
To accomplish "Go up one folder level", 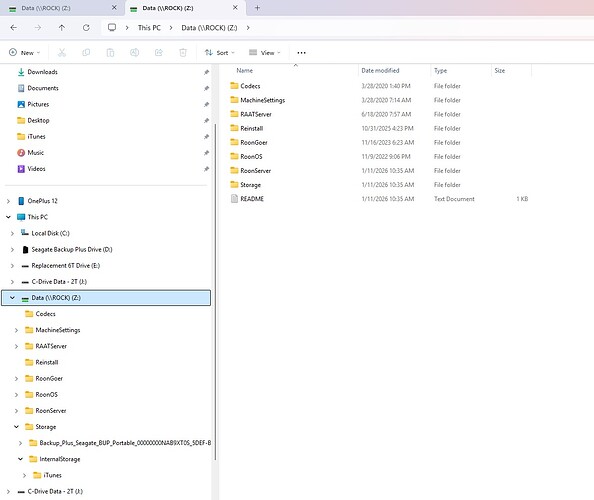I will 62,28.
